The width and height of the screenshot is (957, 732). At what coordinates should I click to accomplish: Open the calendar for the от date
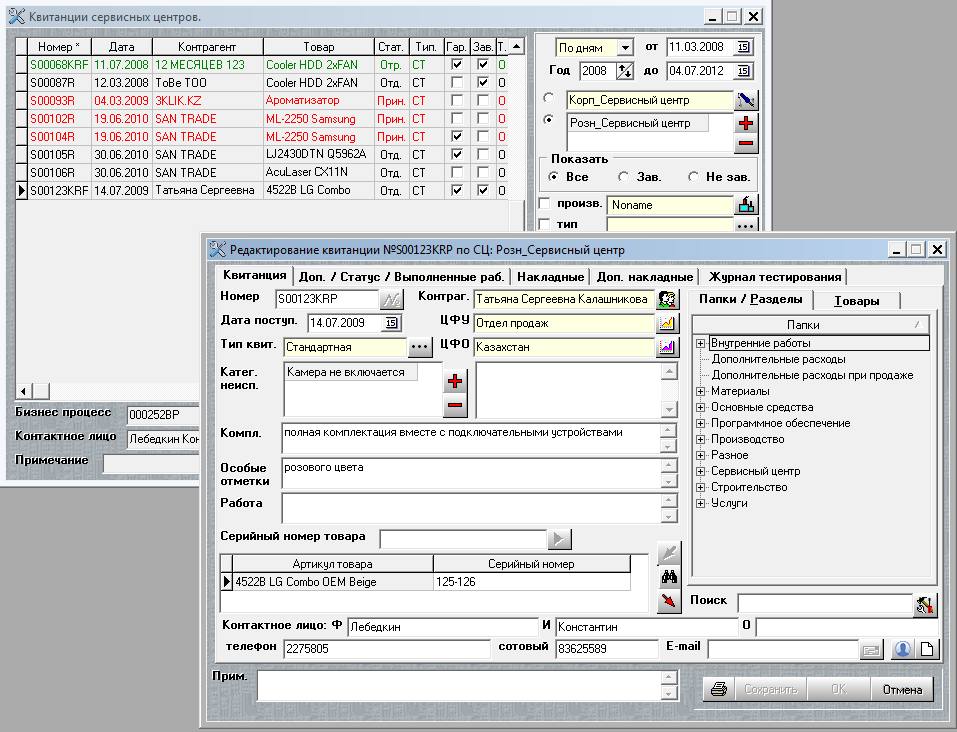point(743,48)
